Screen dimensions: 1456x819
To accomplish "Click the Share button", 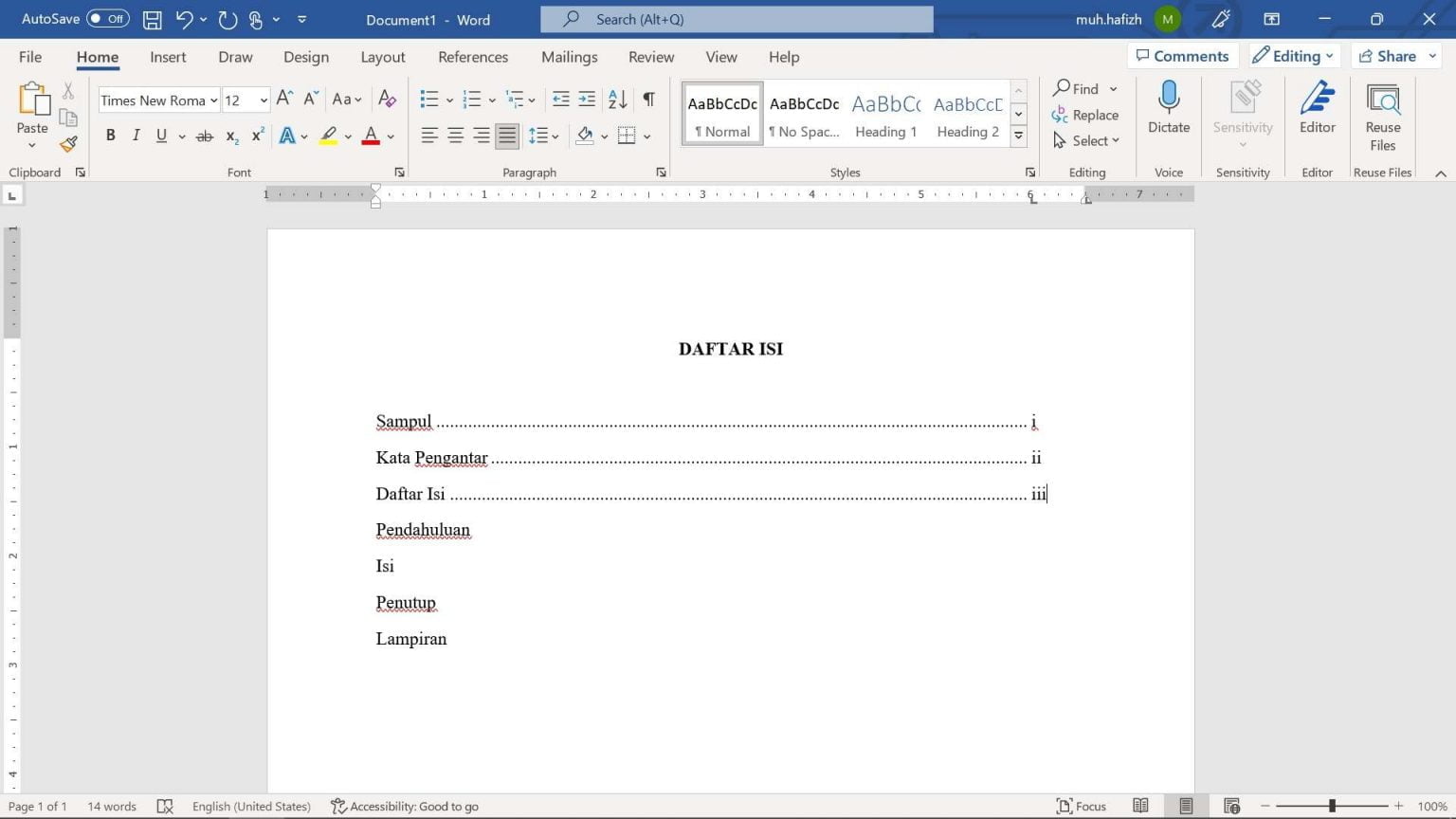I will coord(1392,55).
